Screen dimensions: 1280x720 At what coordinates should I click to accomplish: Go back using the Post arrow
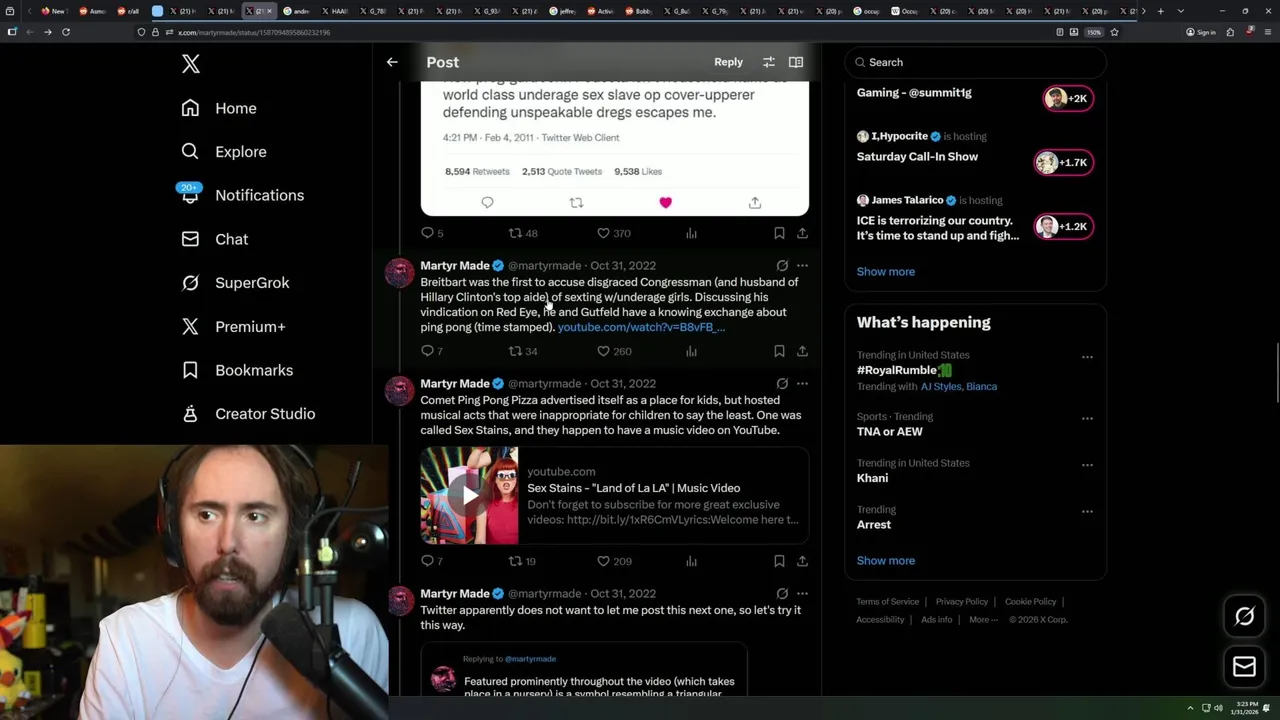[x=392, y=62]
